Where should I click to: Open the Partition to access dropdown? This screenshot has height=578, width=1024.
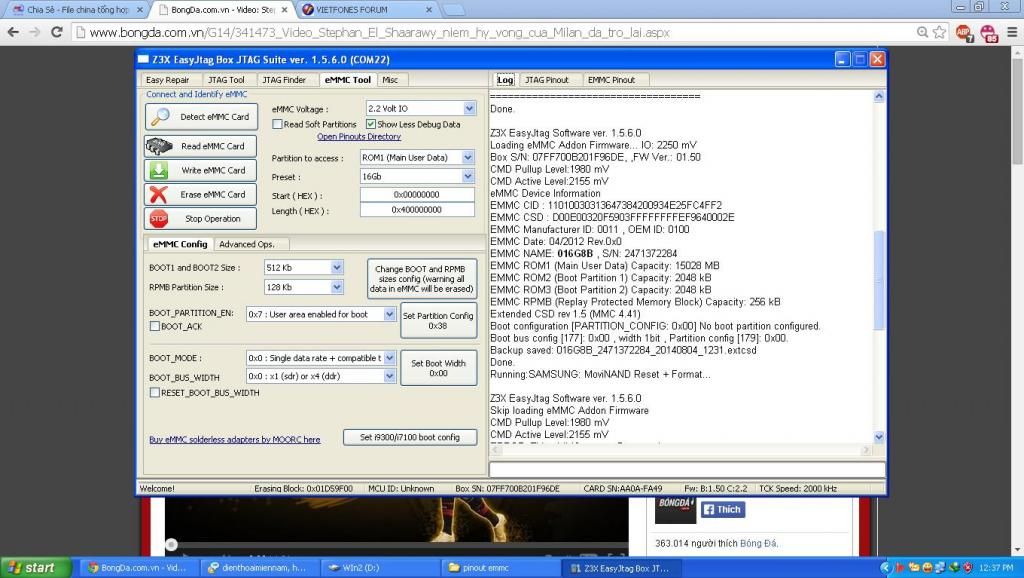coord(468,157)
